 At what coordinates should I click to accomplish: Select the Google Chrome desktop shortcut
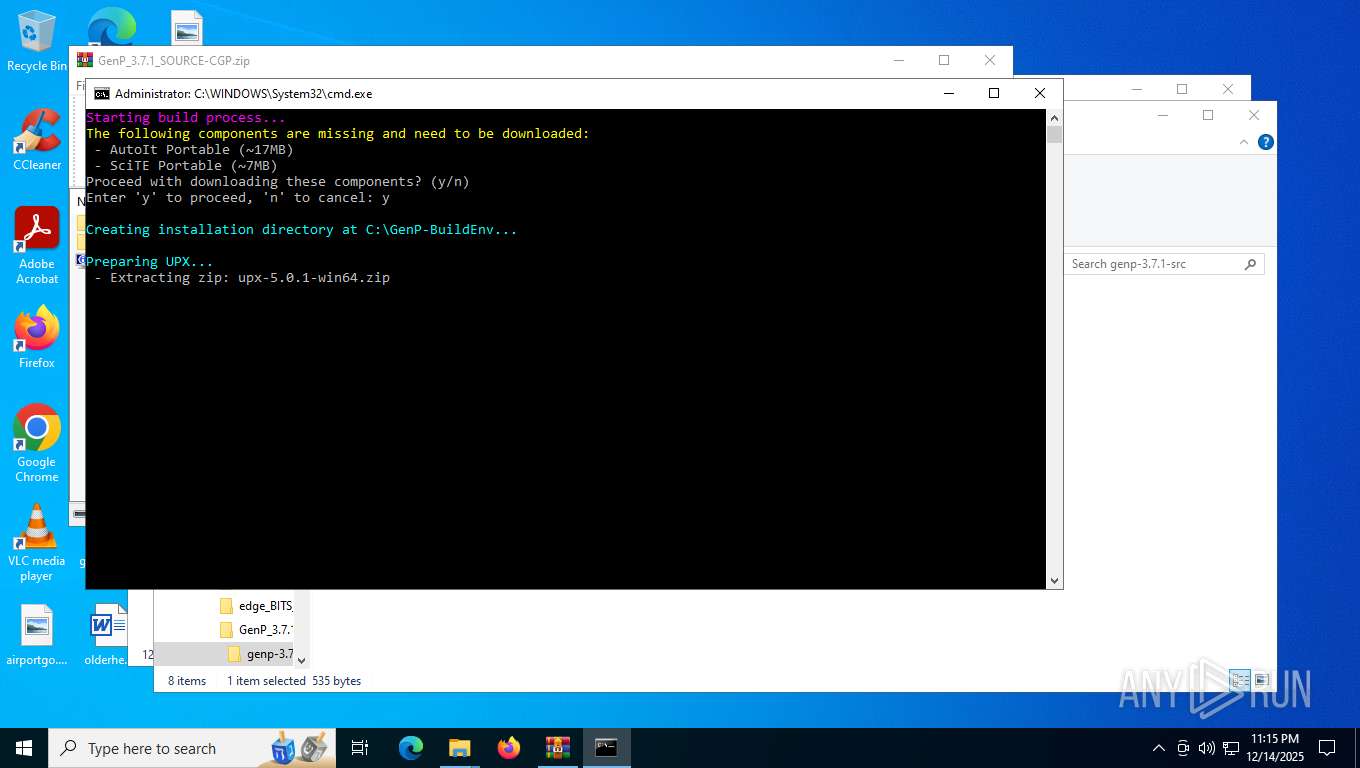[37, 443]
